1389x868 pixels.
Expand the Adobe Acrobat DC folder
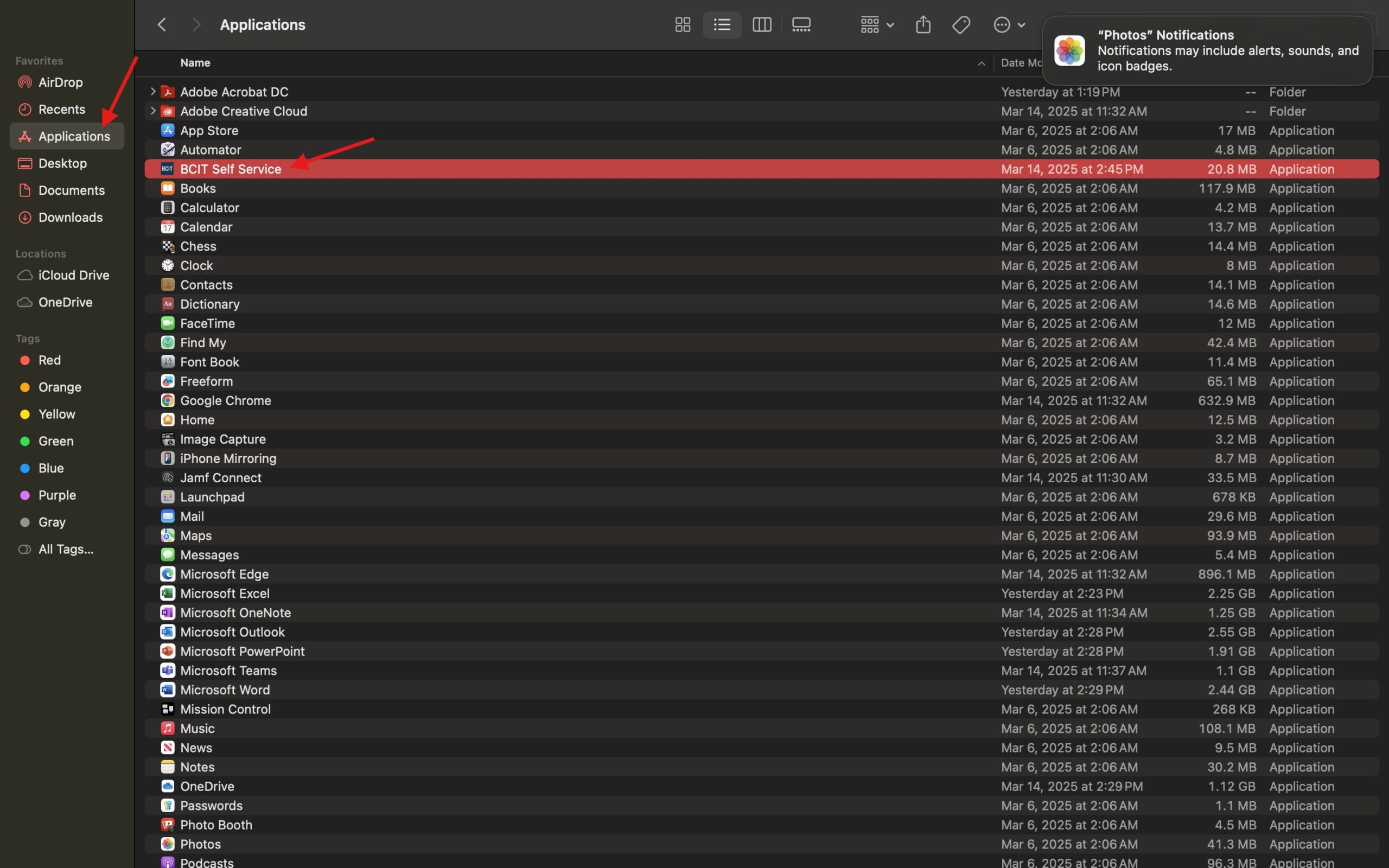click(x=152, y=91)
